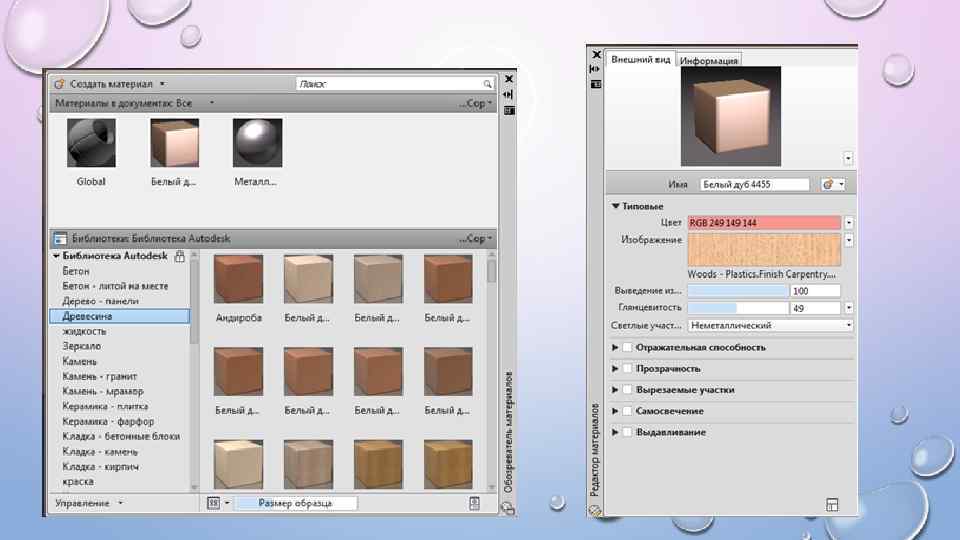
Task: Click the Create Material sphere icon
Action: (59, 85)
